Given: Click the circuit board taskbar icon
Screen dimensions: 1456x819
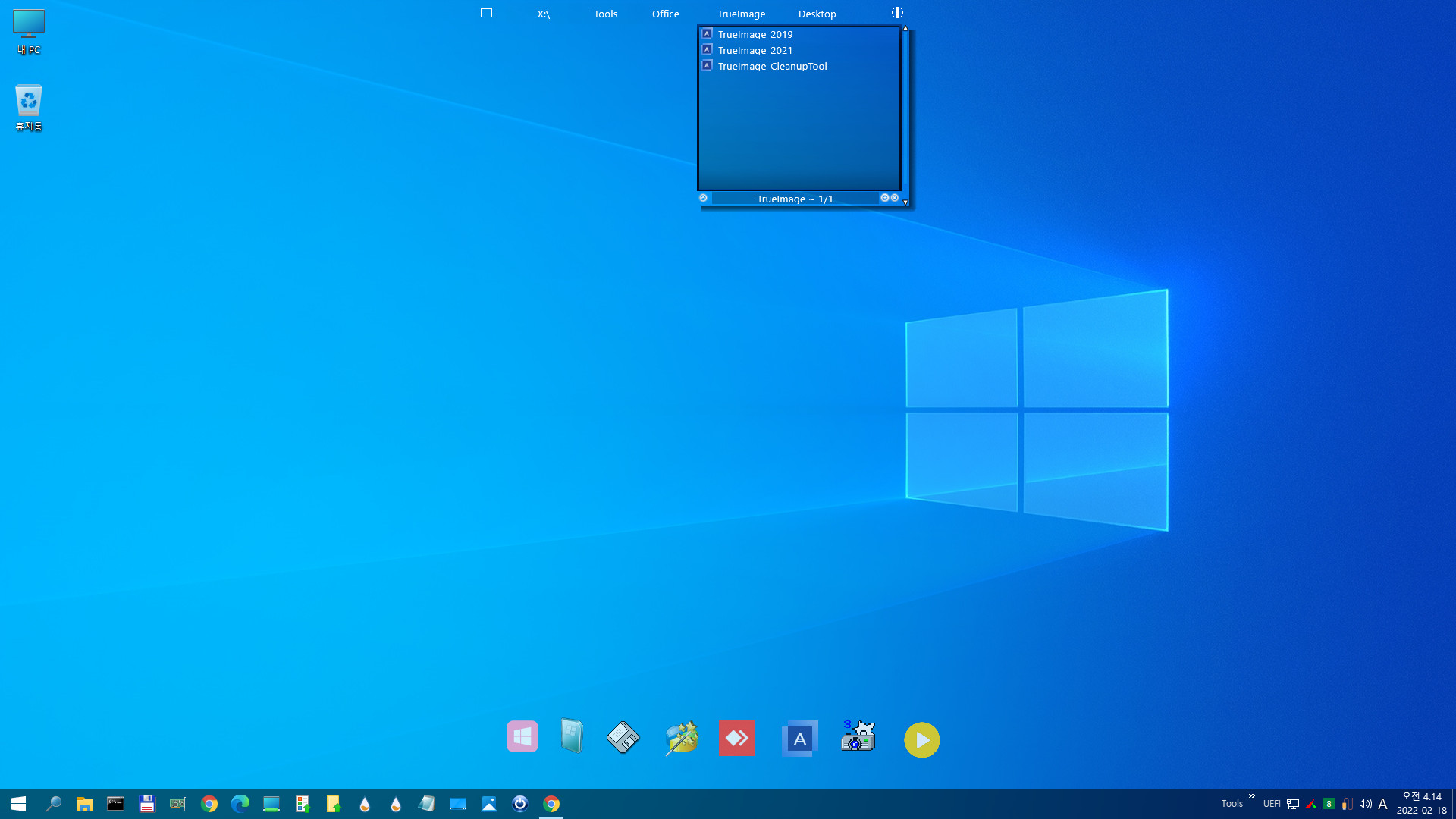Looking at the screenshot, I should (x=177, y=804).
